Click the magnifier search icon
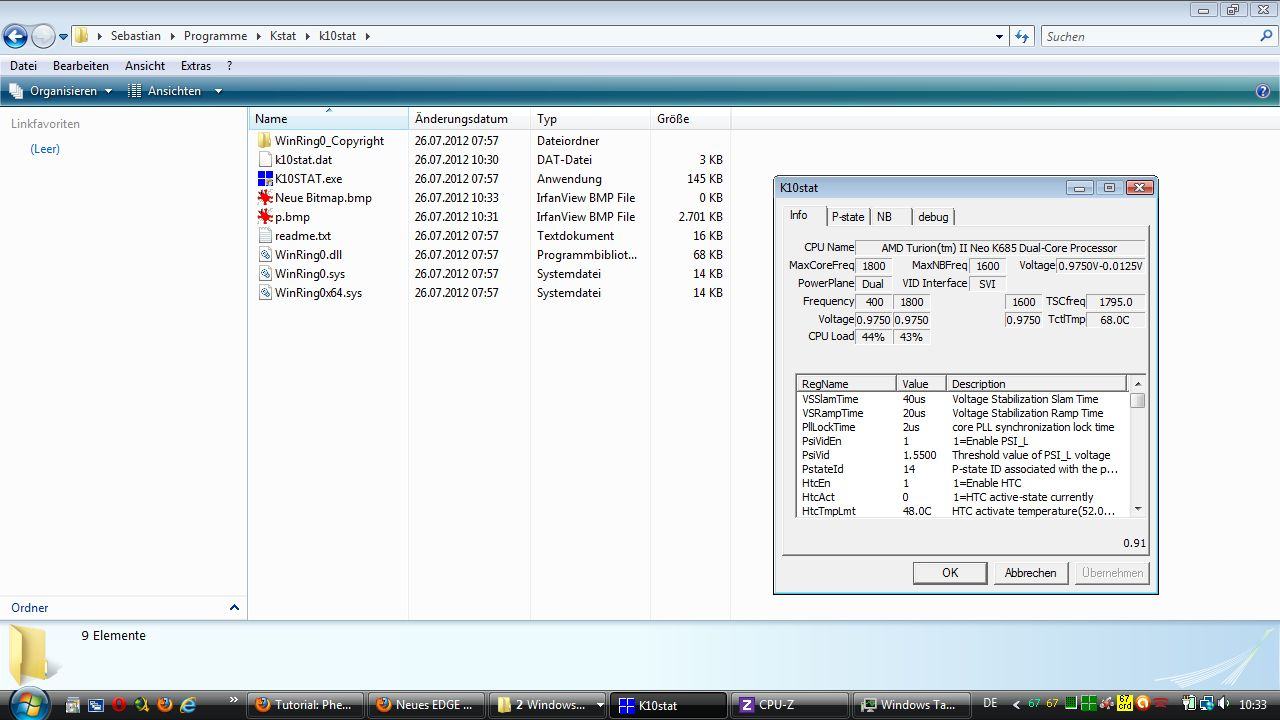Screen dimensions: 1280x720 pyautogui.click(x=1267, y=36)
